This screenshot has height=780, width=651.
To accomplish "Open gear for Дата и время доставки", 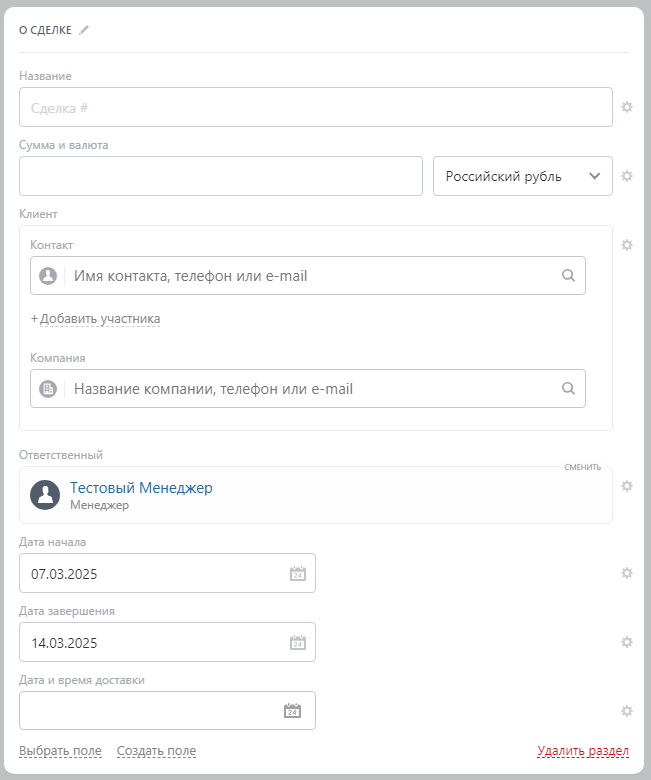I will (627, 711).
